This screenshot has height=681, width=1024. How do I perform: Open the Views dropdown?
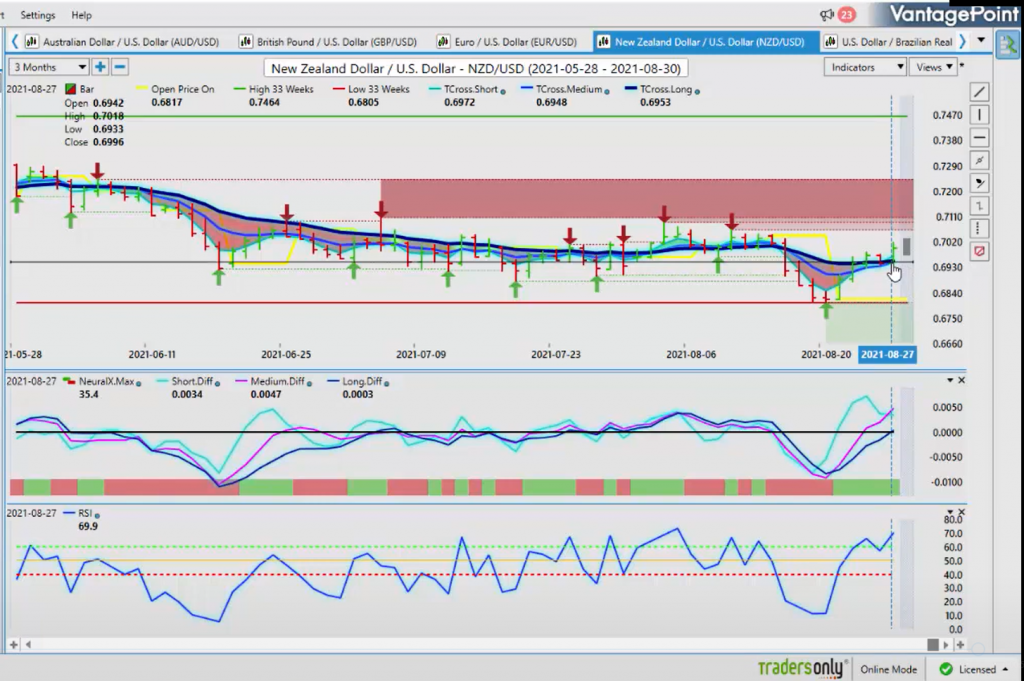click(934, 67)
